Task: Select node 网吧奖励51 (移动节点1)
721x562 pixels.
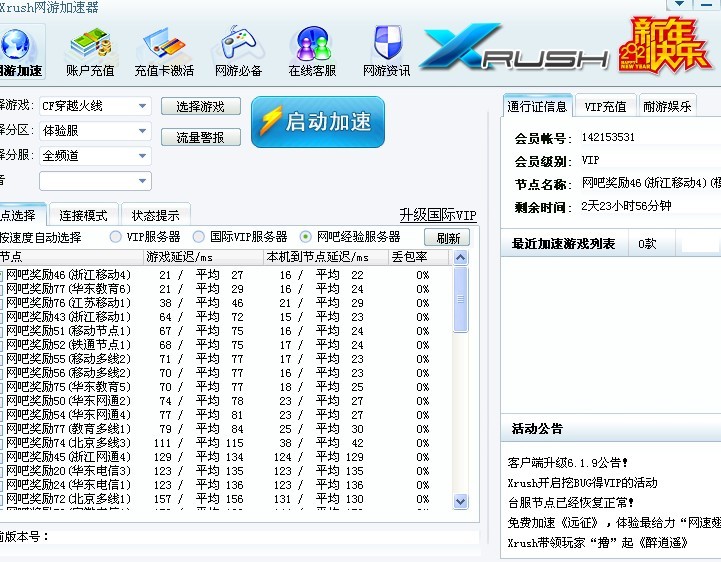Action: (68, 331)
